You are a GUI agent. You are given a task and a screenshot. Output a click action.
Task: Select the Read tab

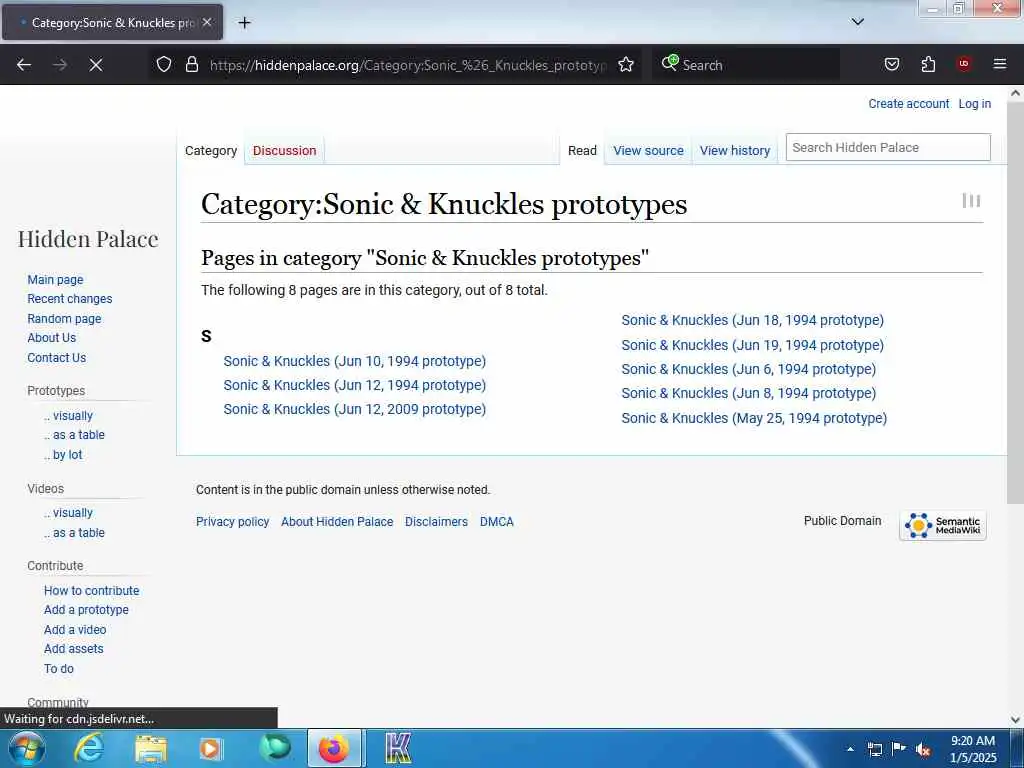pos(582,150)
